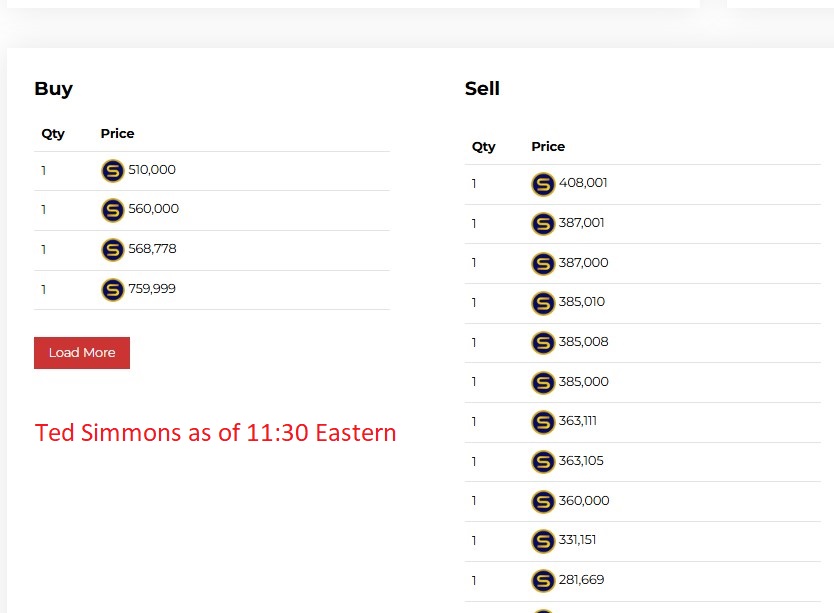834x613 pixels.
Task: Click stubs coin icon beside 281,669
Action: pyautogui.click(x=543, y=581)
